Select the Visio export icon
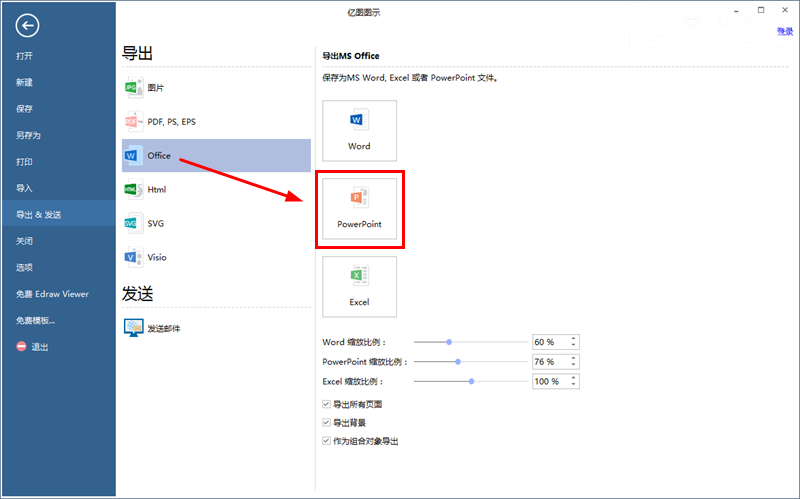The height and width of the screenshot is (499, 800). [134, 257]
